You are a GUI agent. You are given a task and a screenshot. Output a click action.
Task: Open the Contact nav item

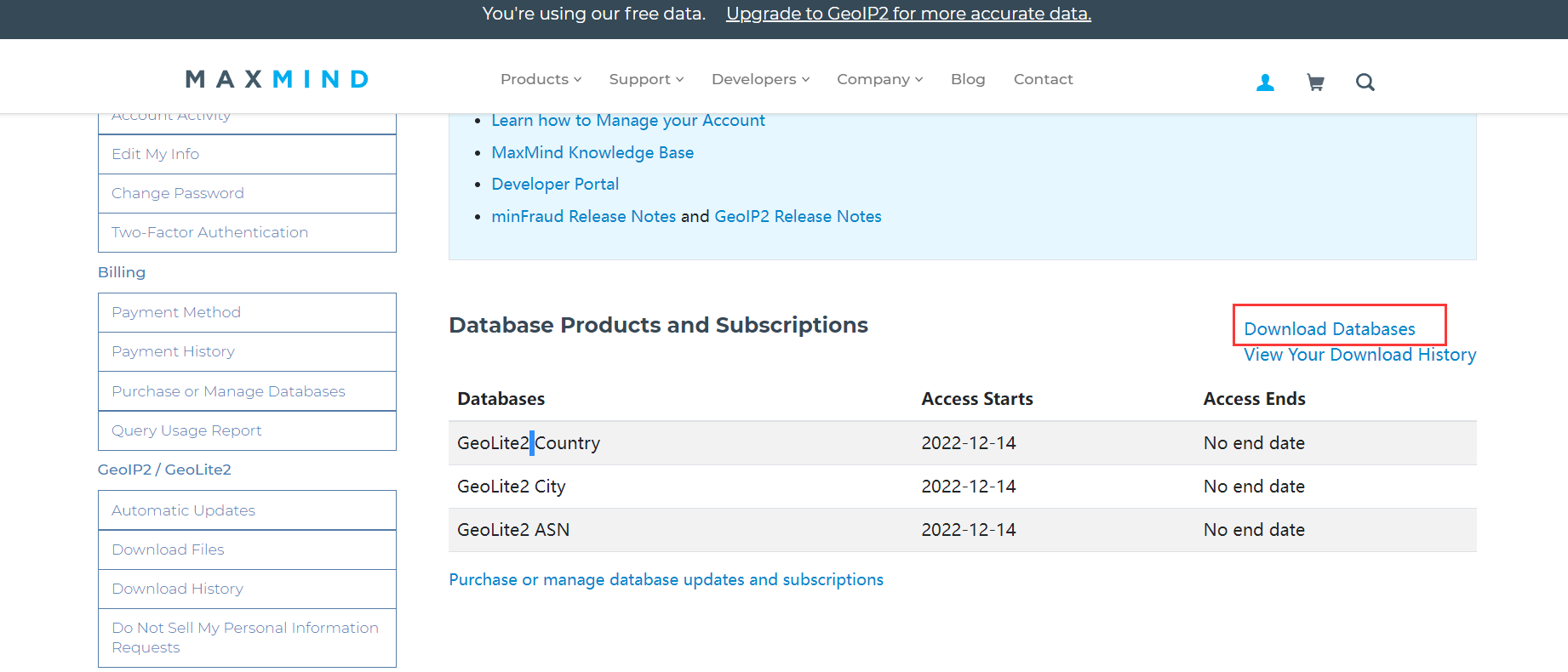[1043, 79]
